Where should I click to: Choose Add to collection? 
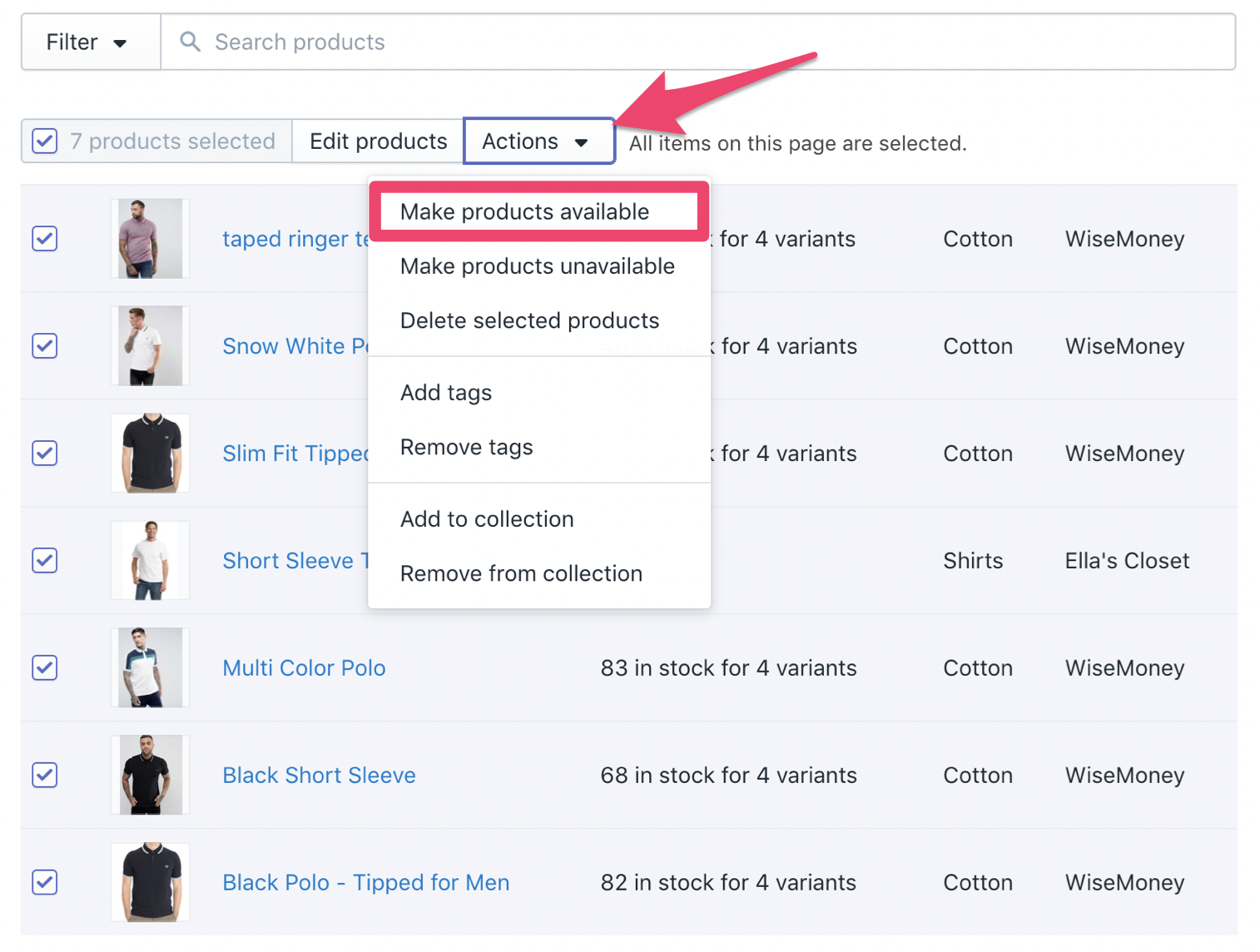pyautogui.click(x=538, y=518)
